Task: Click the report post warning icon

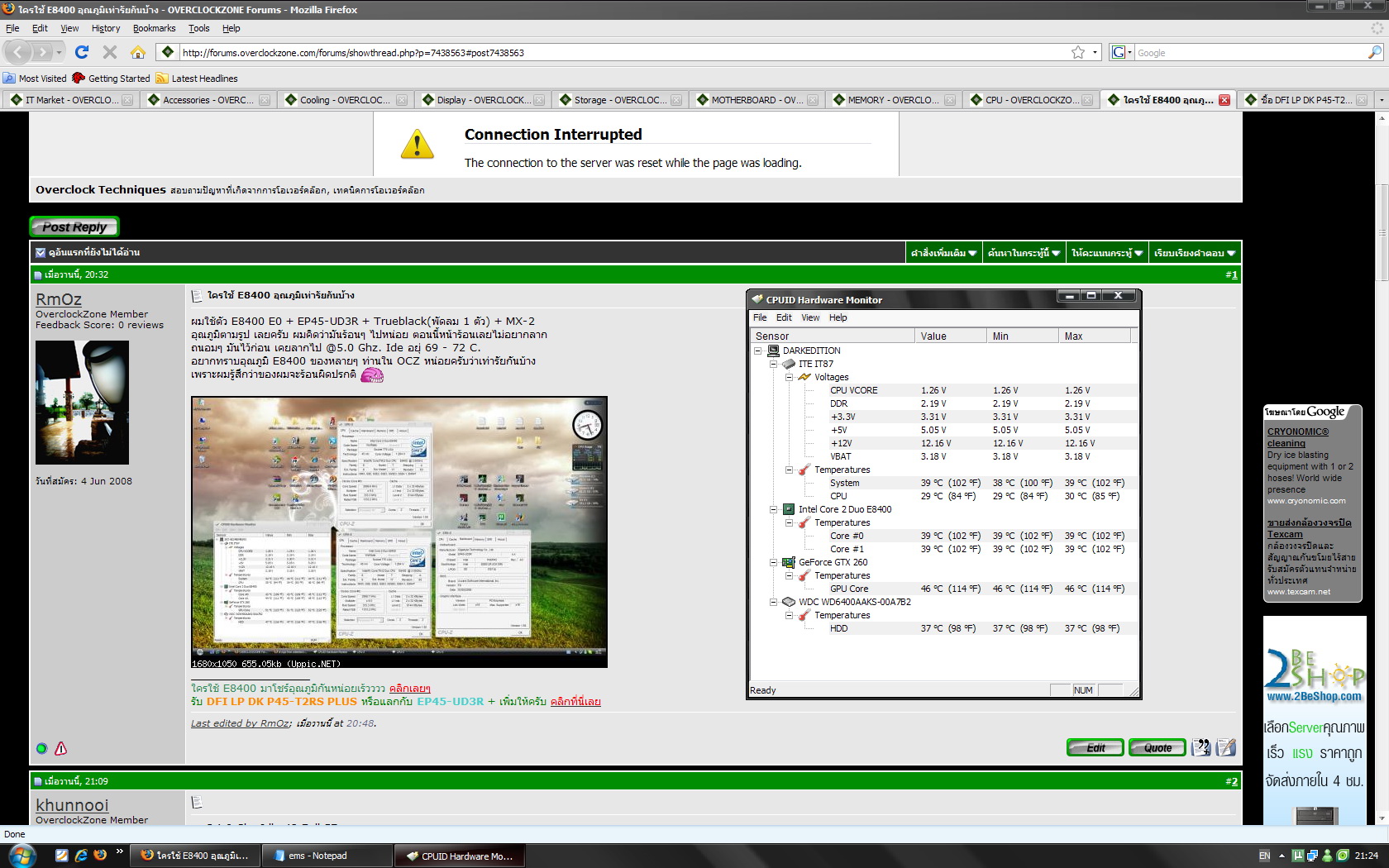Action: (60, 748)
